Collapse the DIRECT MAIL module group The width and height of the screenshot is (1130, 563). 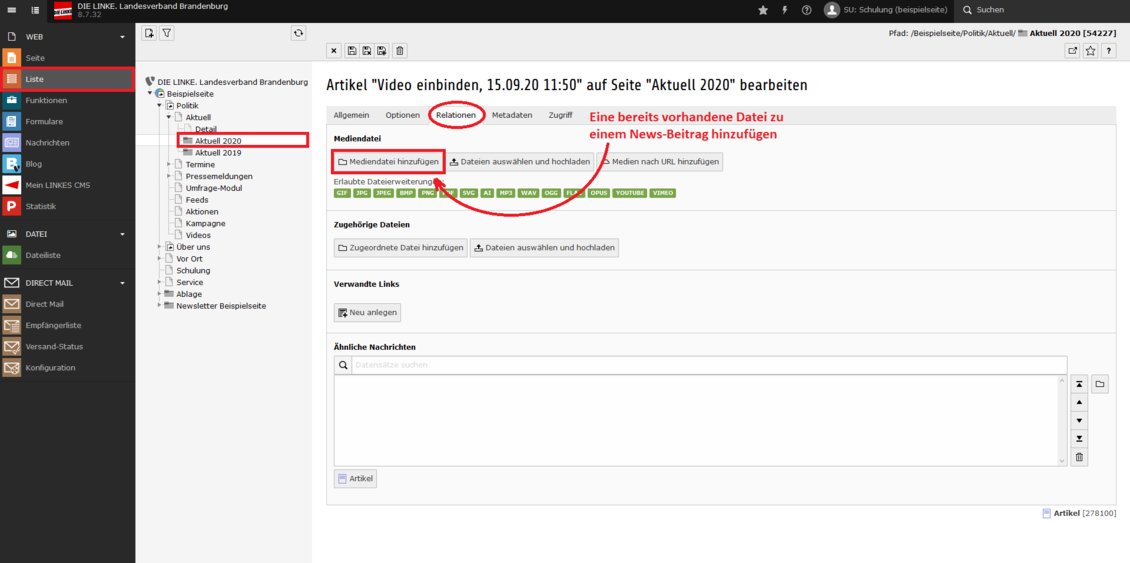[123, 283]
